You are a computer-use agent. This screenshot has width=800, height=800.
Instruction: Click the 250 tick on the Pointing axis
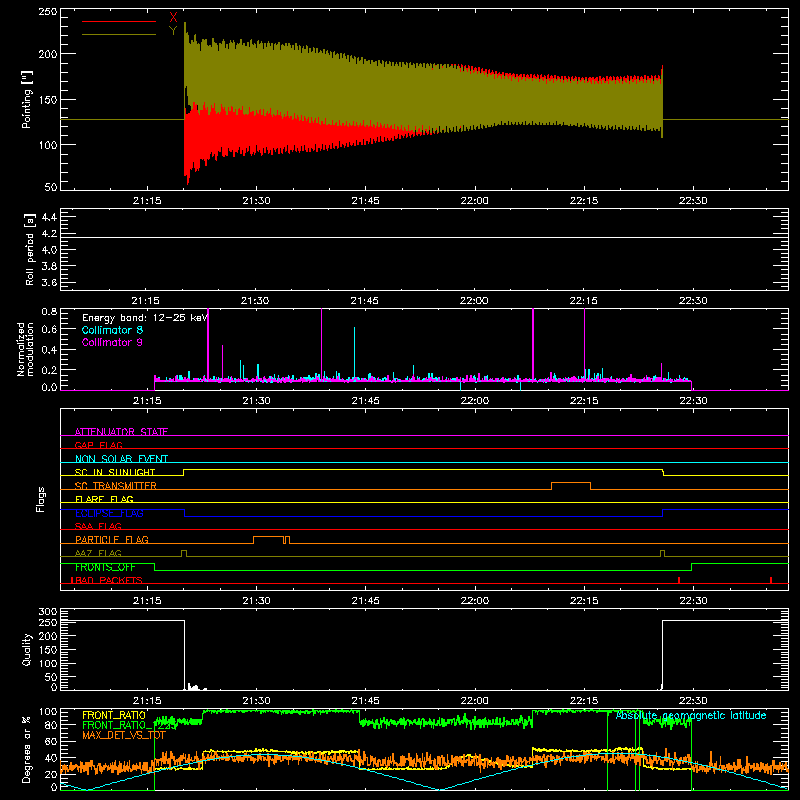pos(47,11)
